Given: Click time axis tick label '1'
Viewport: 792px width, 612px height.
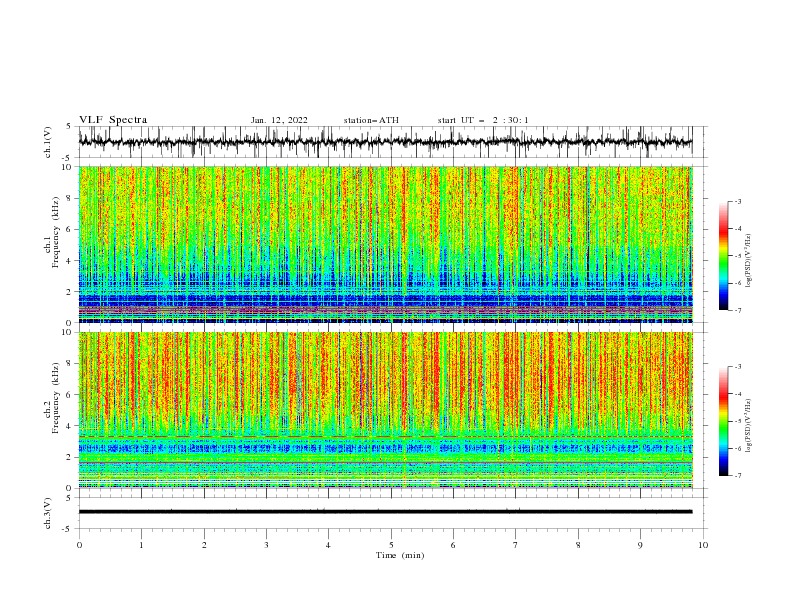Looking at the screenshot, I should click(141, 545).
